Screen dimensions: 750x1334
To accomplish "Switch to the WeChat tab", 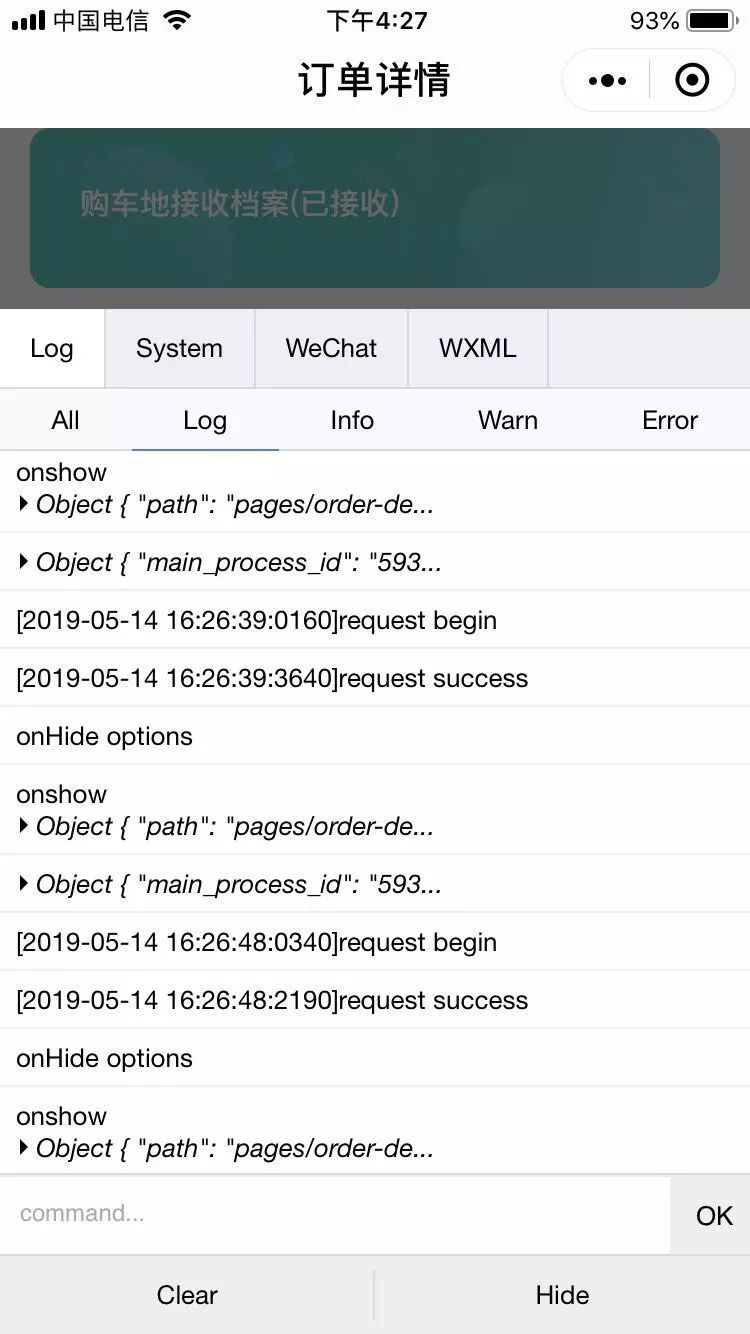I will (331, 348).
